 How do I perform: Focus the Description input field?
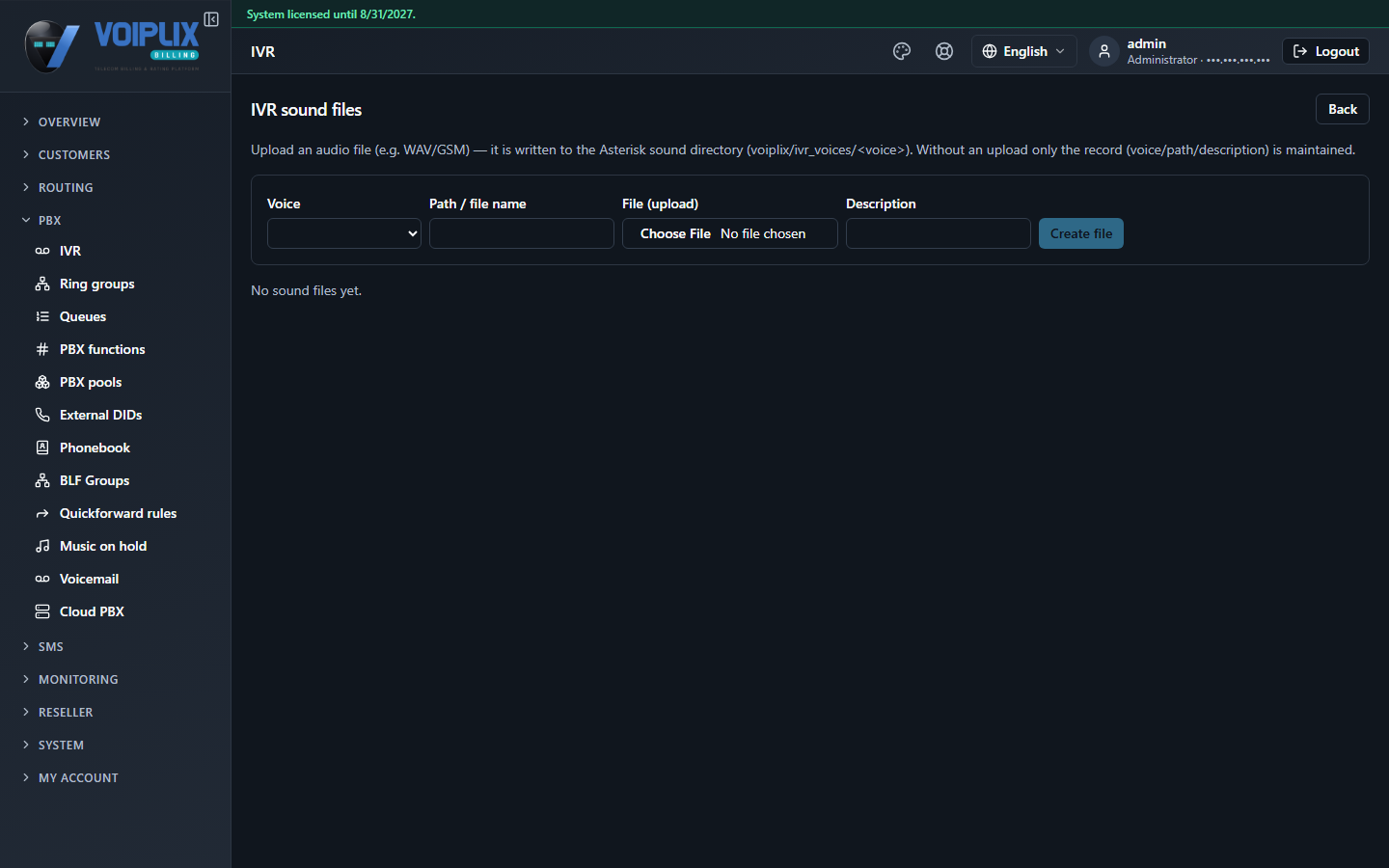tap(939, 233)
